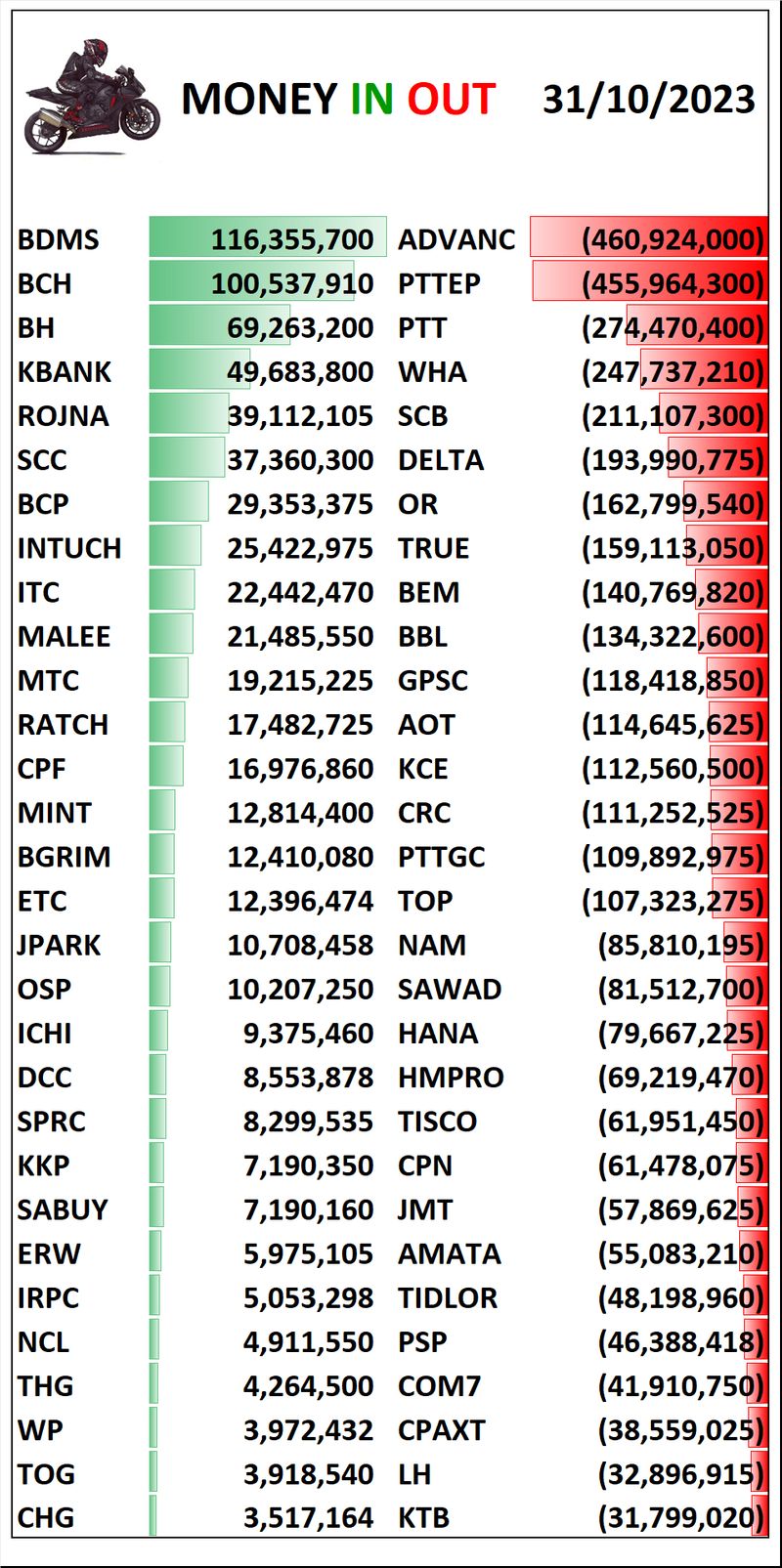This screenshot has height=1568, width=782.
Task: Click the MALEE stock name
Action: pos(64,637)
